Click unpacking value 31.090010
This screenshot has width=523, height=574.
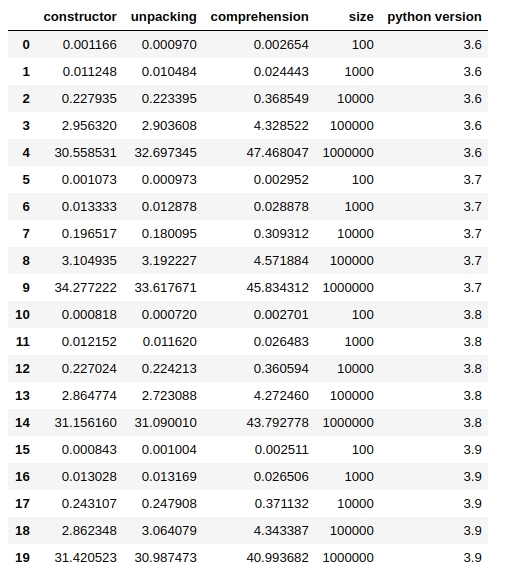click(x=165, y=423)
